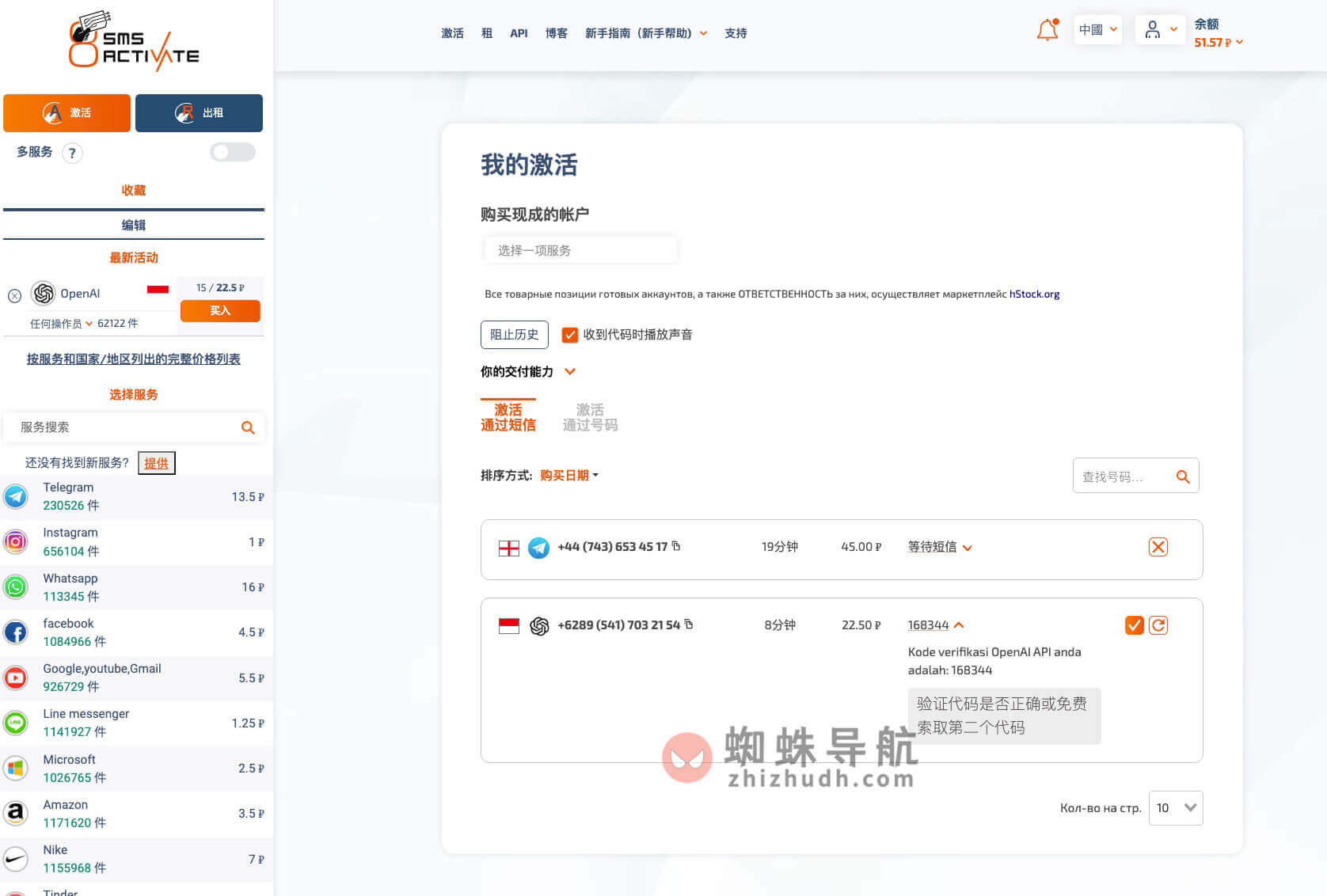Switch to the 激活通过号码 tab
Viewport: 1327px width, 896px height.
click(589, 416)
